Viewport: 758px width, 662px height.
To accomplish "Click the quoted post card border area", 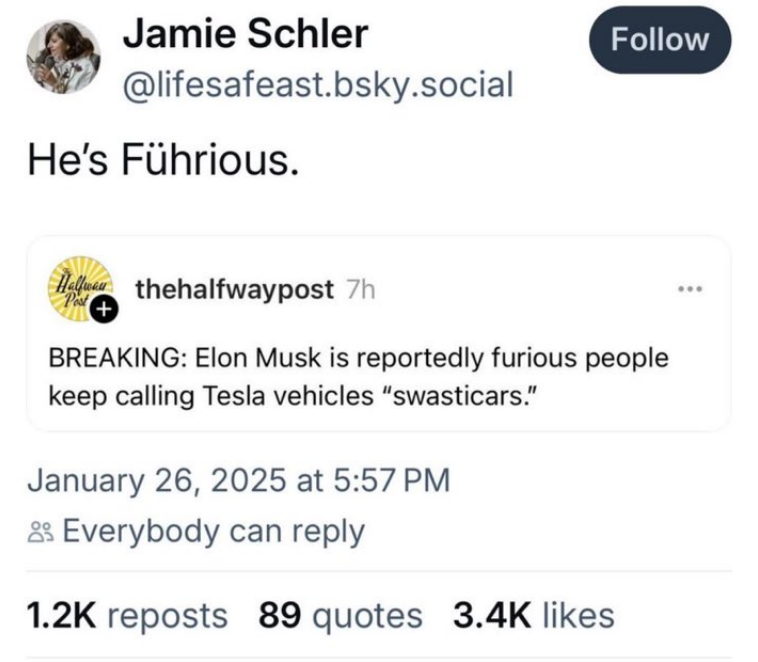I will coord(379,333).
